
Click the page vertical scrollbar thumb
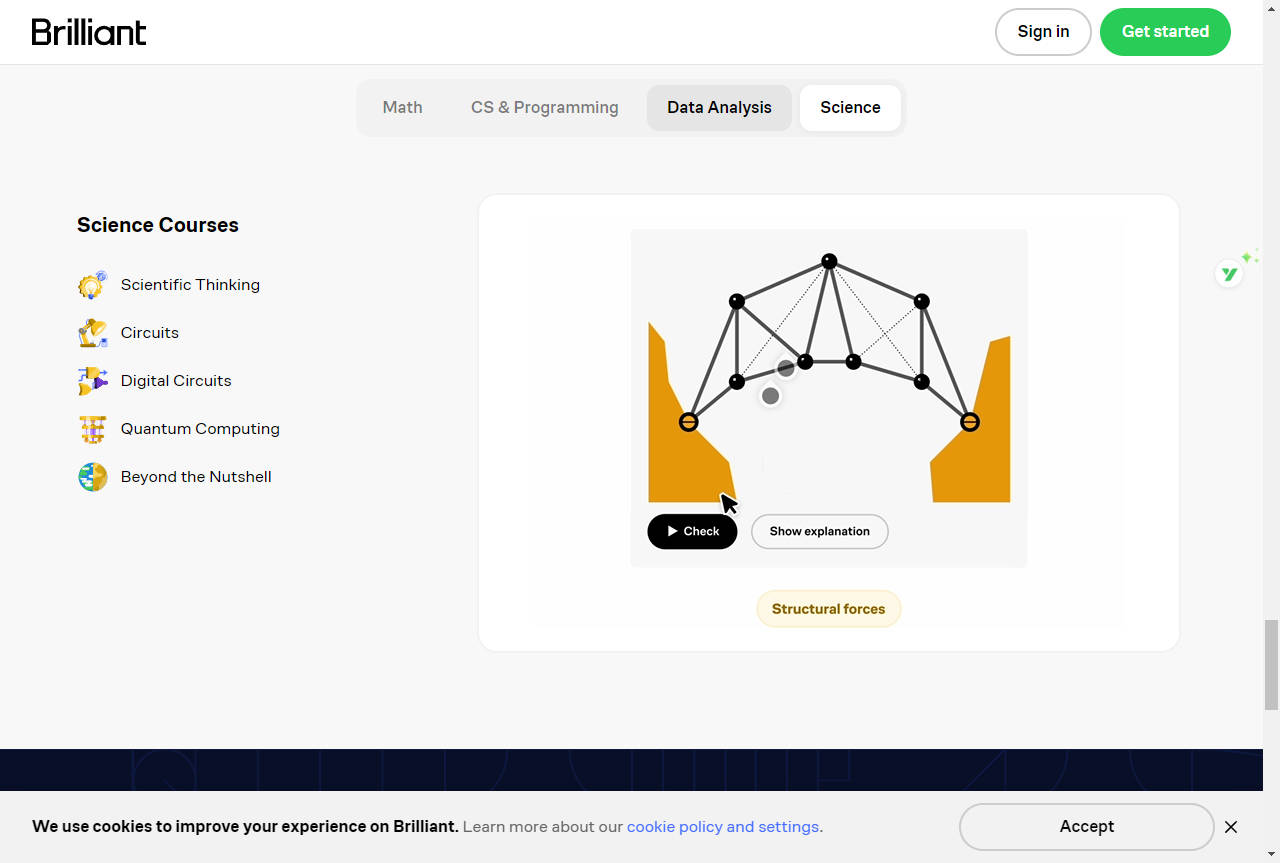[1271, 664]
